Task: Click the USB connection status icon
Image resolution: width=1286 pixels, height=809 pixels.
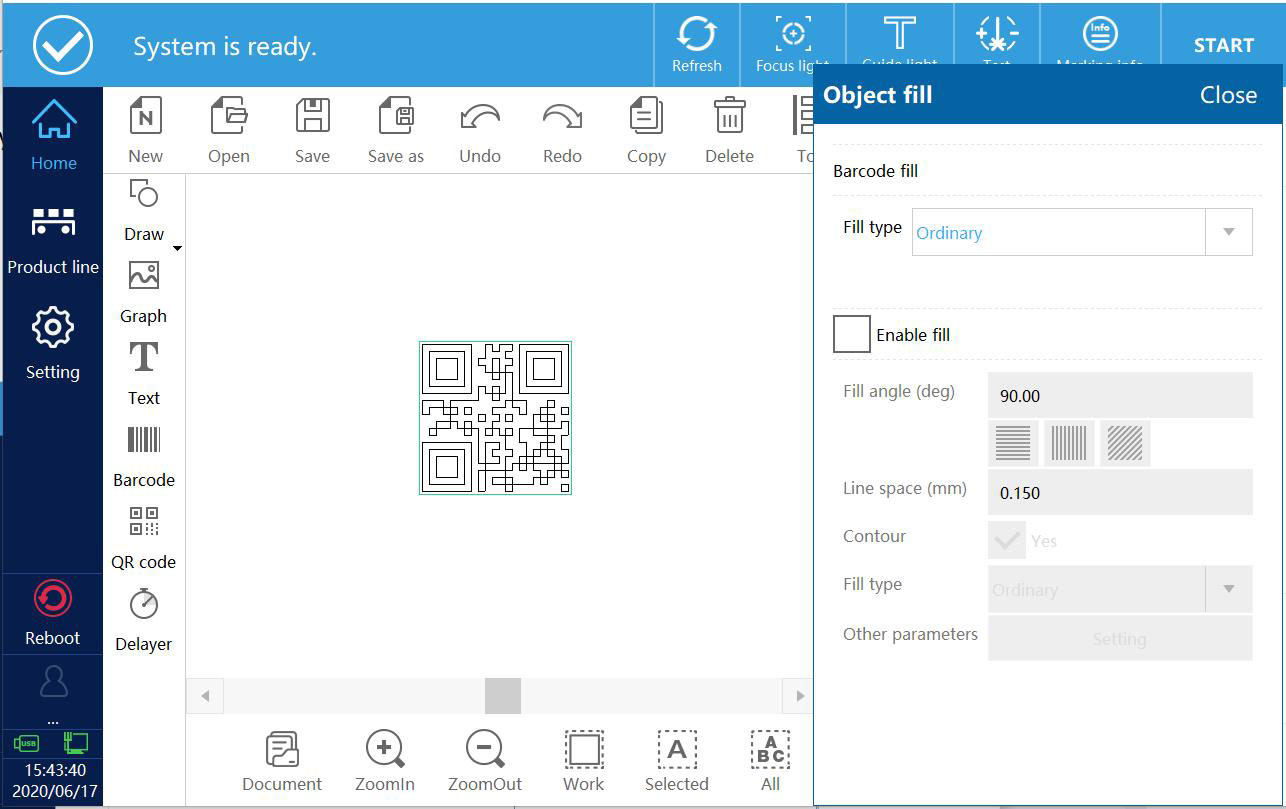Action: coord(27,743)
